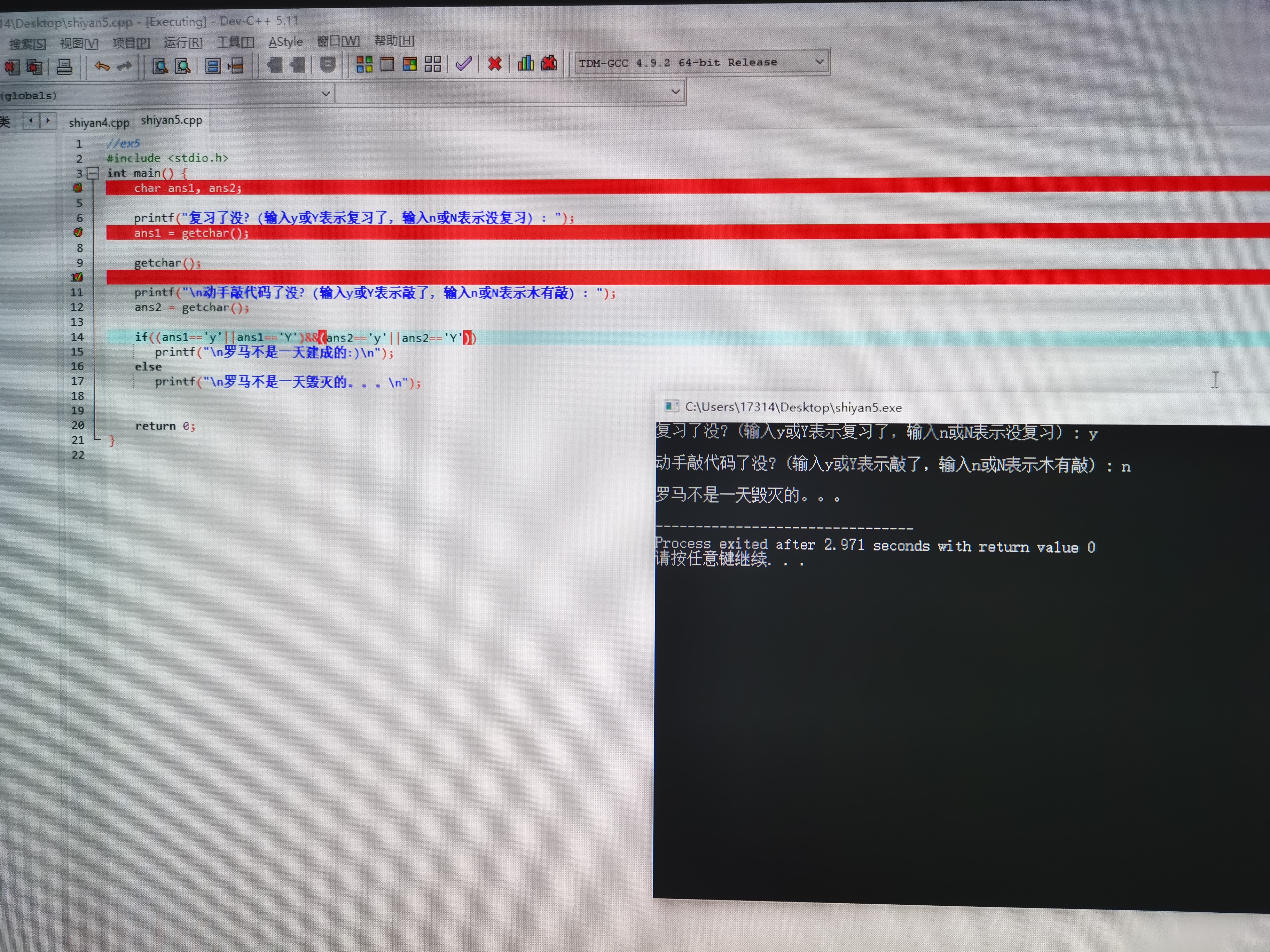Toggle the breakpoint on line 10
Image resolution: width=1270 pixels, height=952 pixels.
click(78, 277)
